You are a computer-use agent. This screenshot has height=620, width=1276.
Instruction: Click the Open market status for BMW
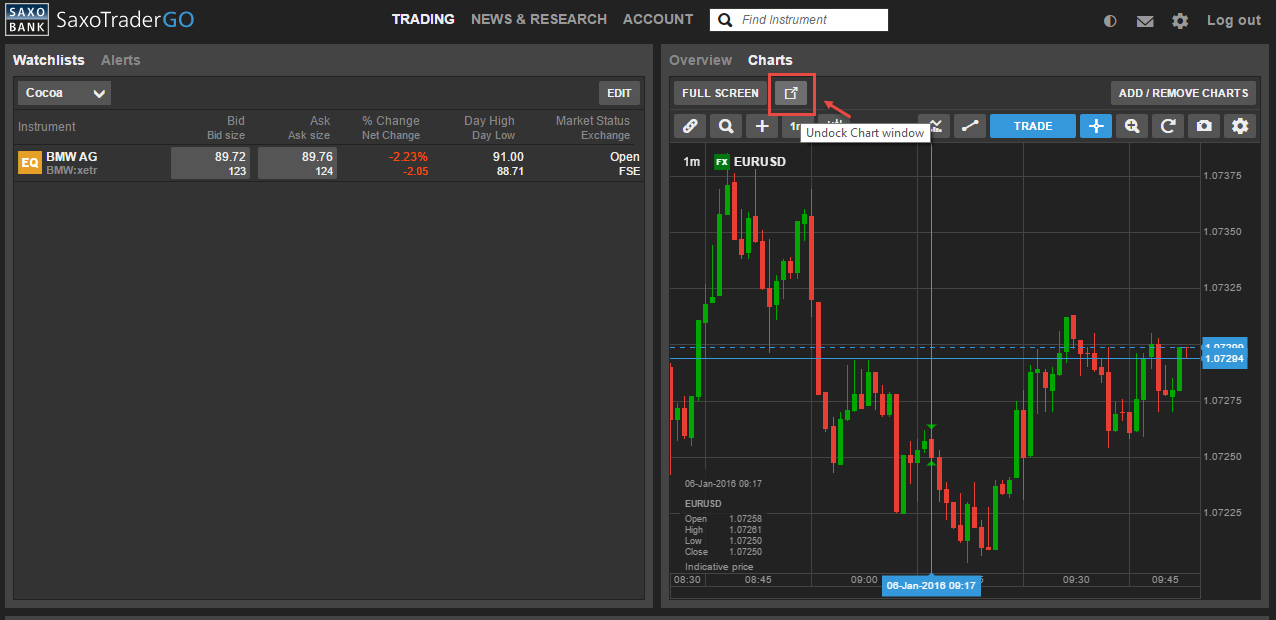tap(625, 157)
